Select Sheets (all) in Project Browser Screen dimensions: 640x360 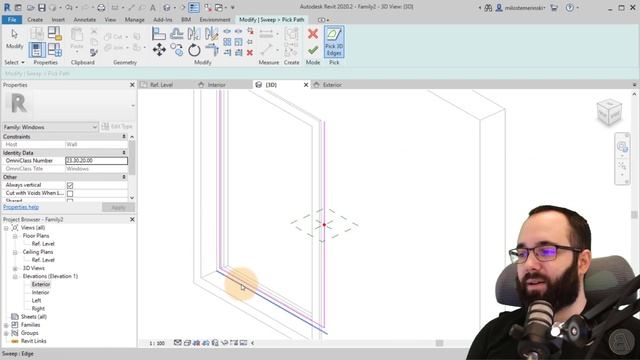tap(33, 317)
